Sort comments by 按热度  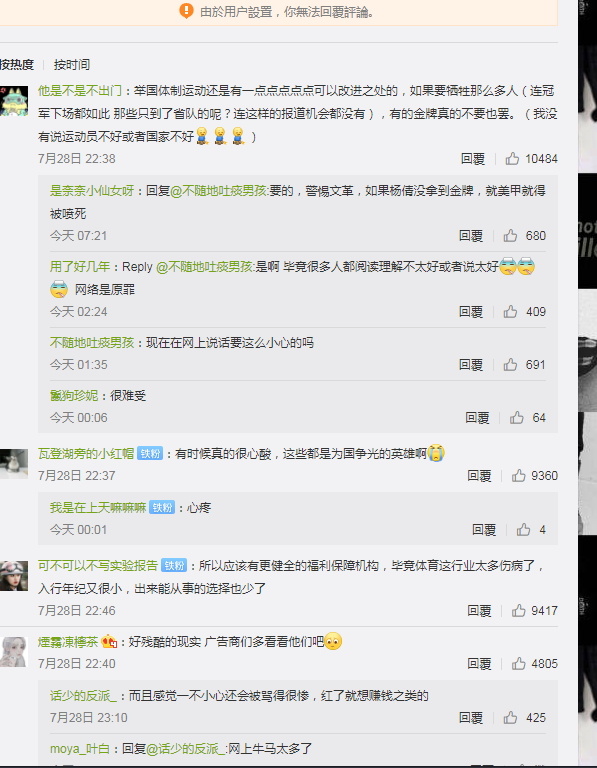(17, 65)
